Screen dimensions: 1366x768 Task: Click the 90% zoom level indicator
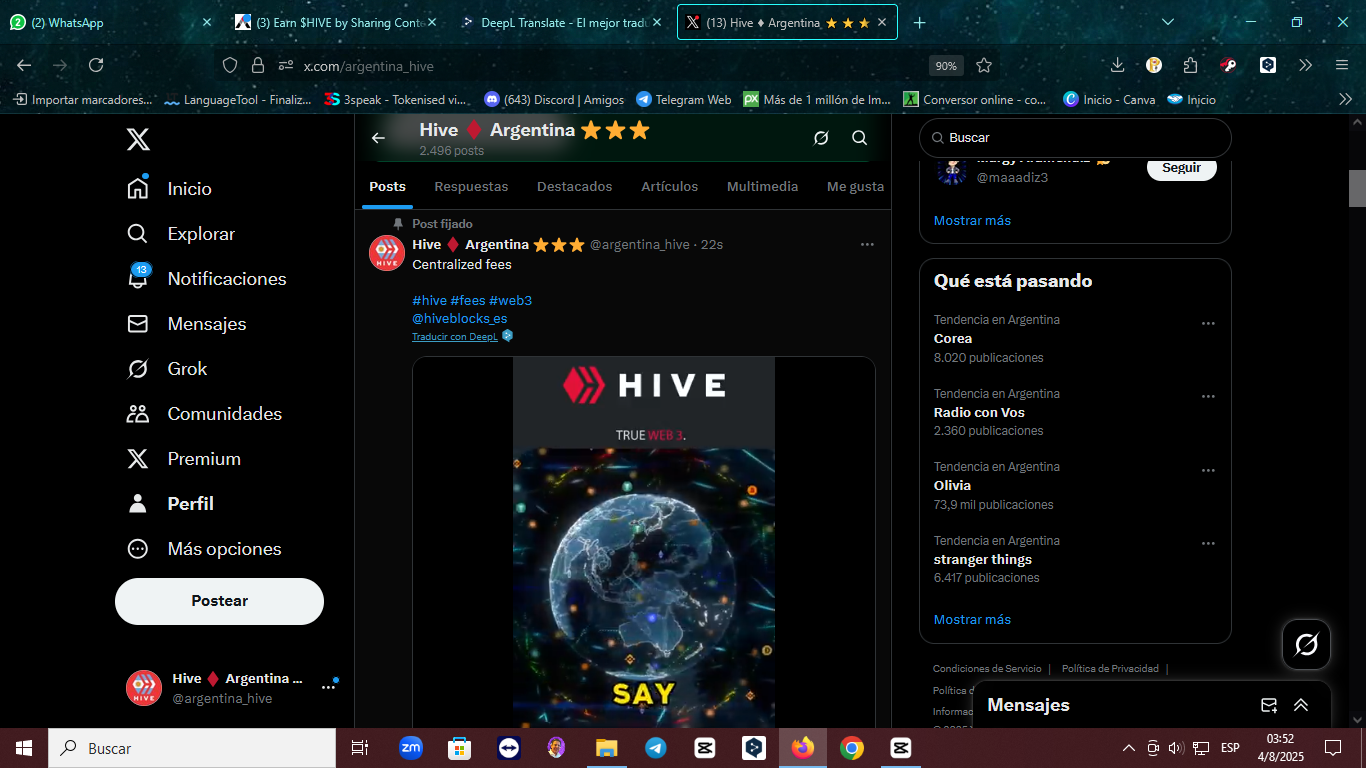[x=945, y=66]
